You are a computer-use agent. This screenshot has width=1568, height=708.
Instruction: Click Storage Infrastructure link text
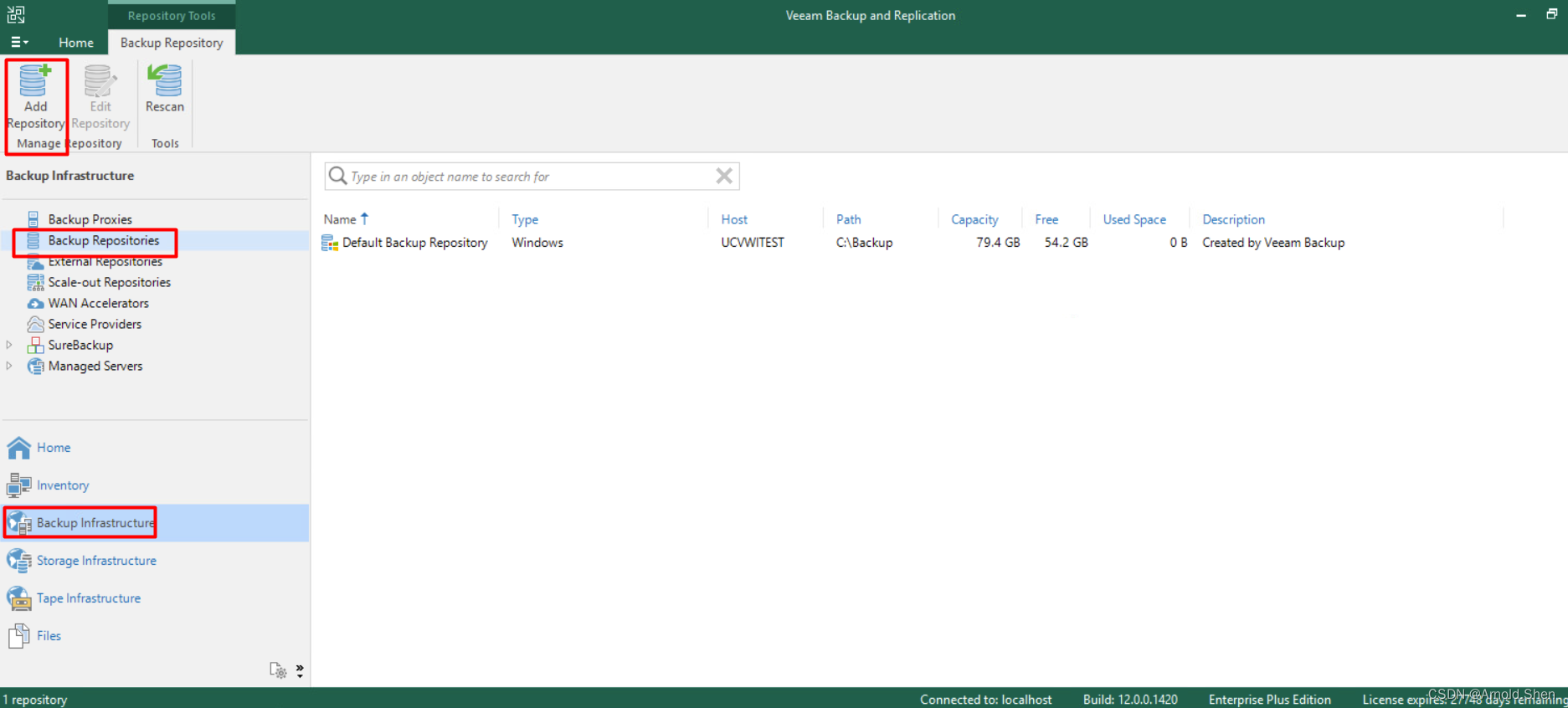pos(96,561)
